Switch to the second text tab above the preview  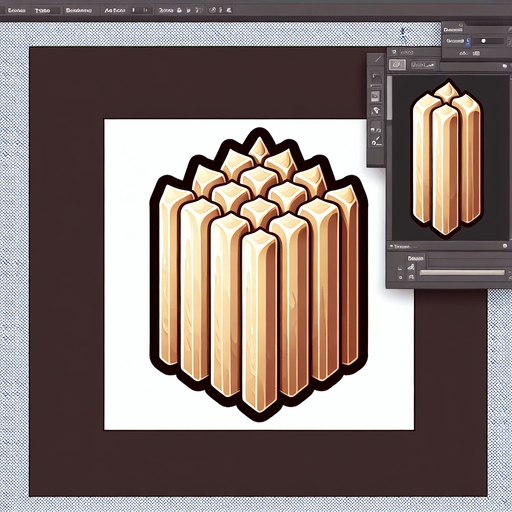(x=423, y=65)
